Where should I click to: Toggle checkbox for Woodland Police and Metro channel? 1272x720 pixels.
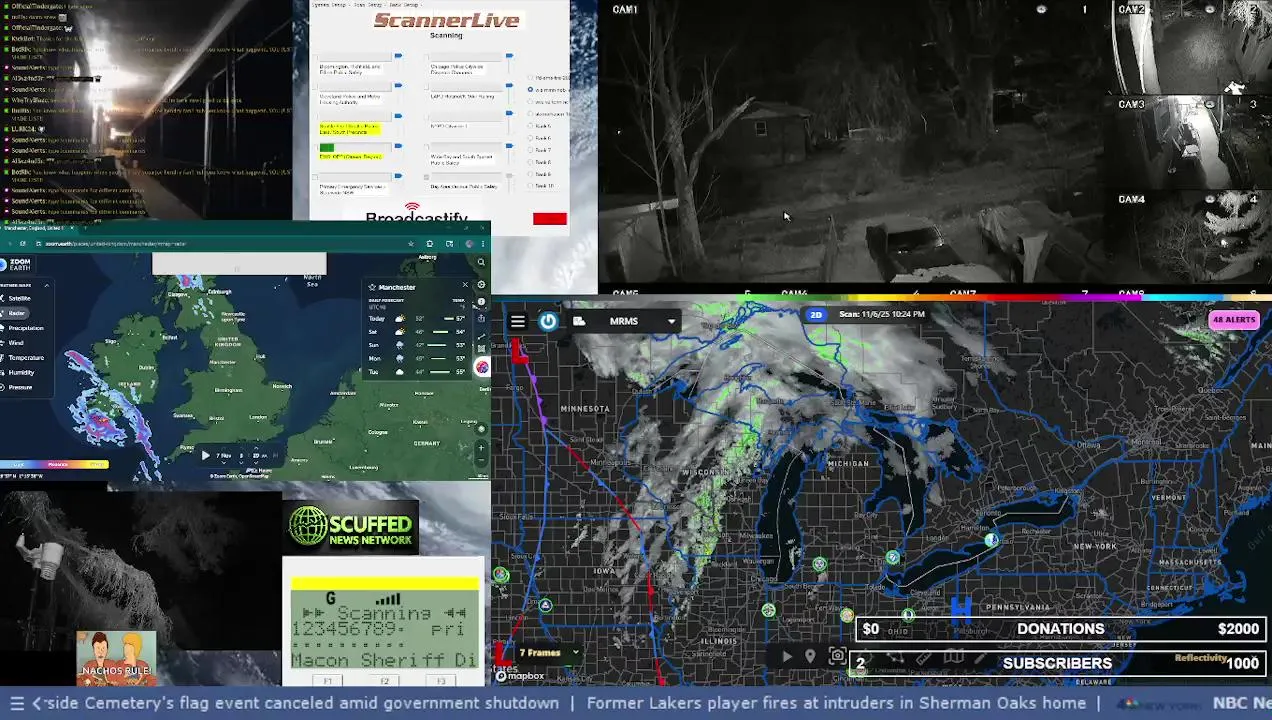tap(315, 87)
